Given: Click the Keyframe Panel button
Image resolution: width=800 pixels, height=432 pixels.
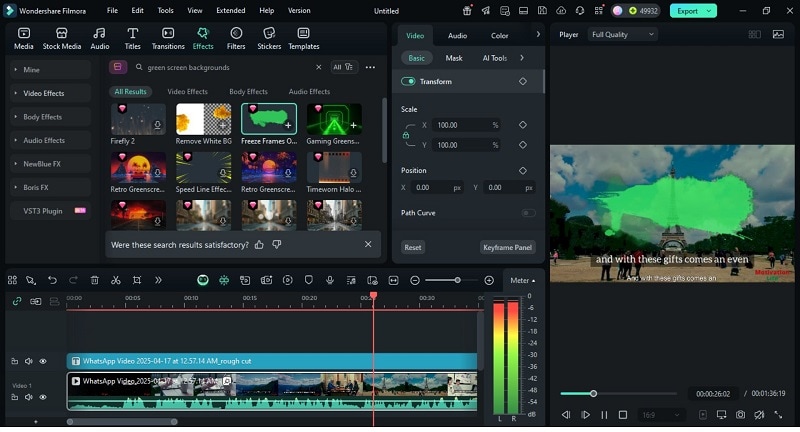Looking at the screenshot, I should pos(507,247).
